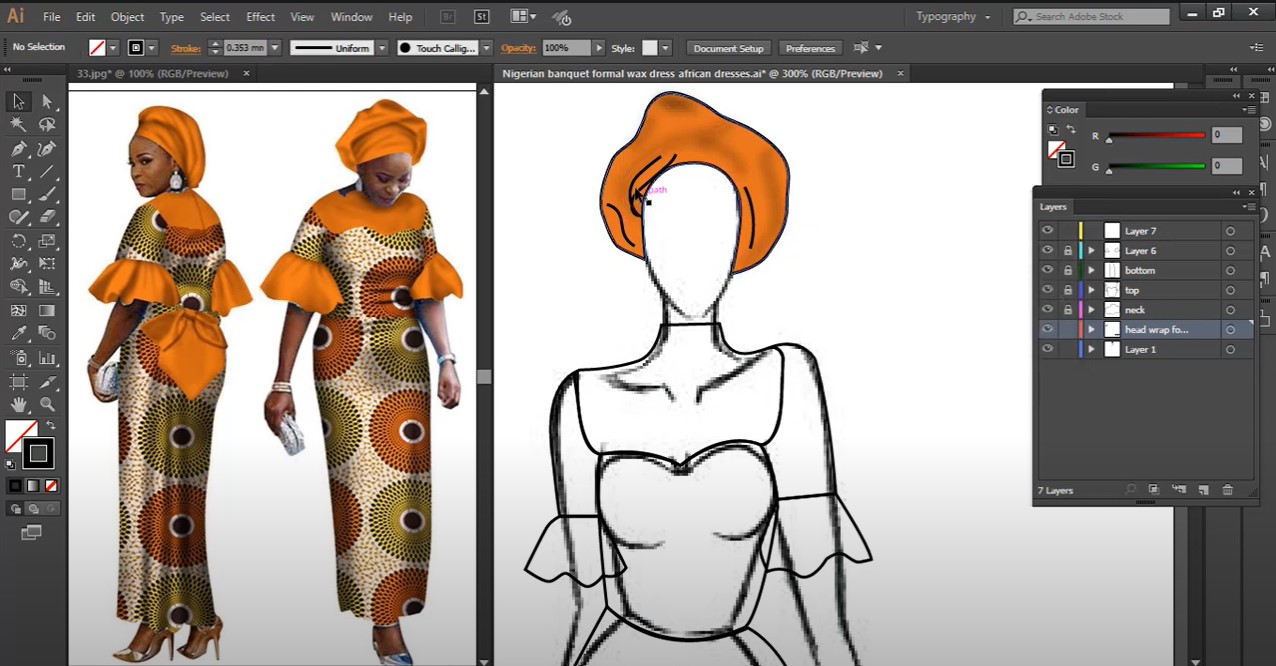Open the Typography workspace dropdown
The width and height of the screenshot is (1276, 666).
click(x=953, y=17)
